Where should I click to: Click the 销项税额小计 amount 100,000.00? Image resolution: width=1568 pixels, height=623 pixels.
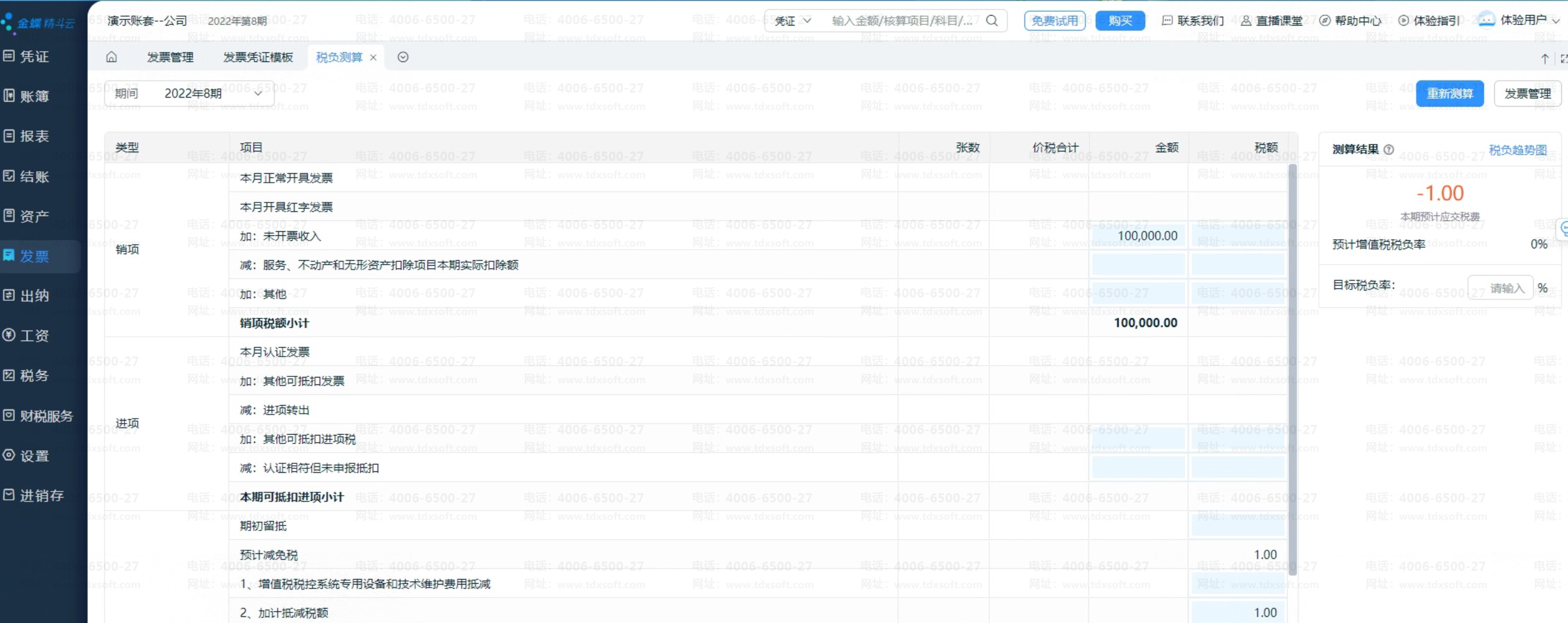coord(1146,323)
